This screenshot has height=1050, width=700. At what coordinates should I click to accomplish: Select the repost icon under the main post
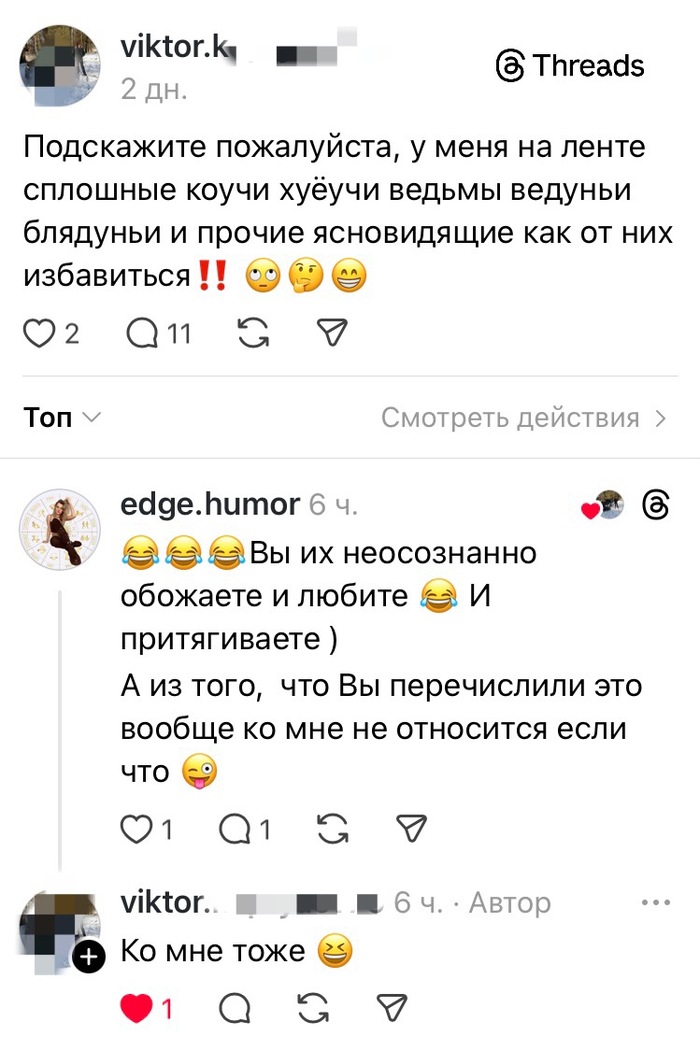(x=251, y=332)
